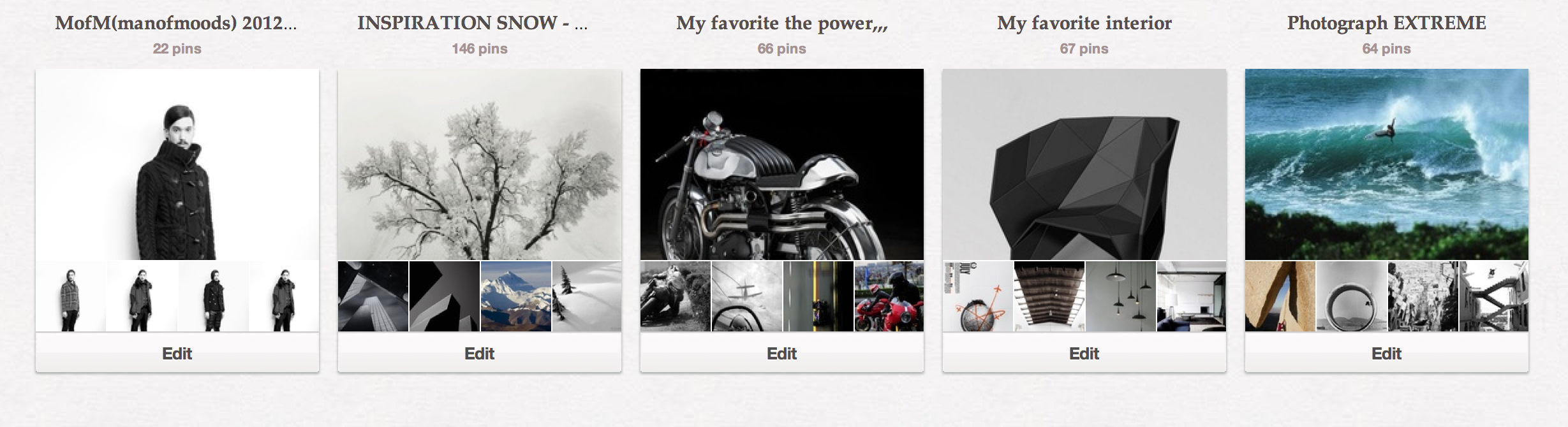The width and height of the screenshot is (1568, 427).
Task: Click Edit under My favorite the power board
Action: (x=782, y=352)
